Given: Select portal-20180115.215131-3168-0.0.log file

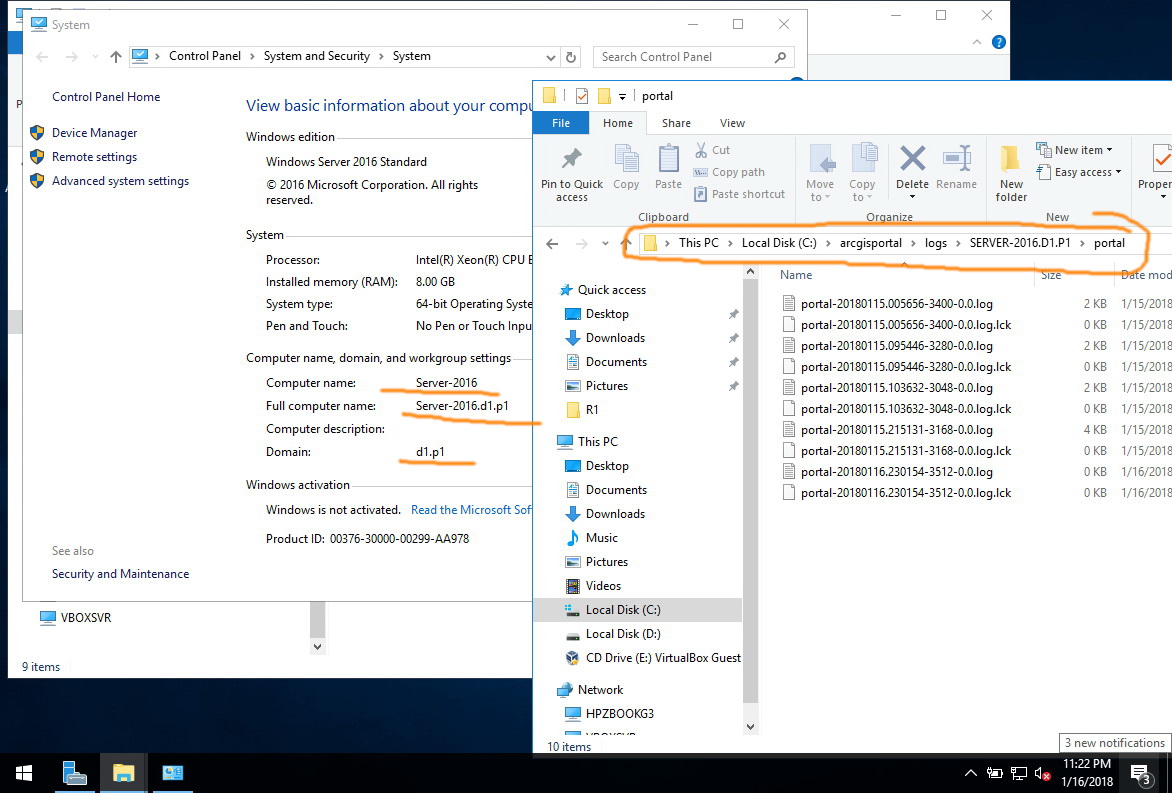Looking at the screenshot, I should pyautogui.click(x=896, y=430).
